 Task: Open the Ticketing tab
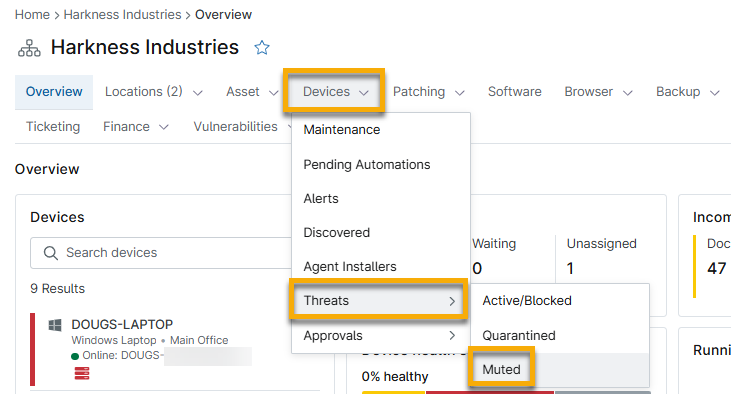coord(53,127)
